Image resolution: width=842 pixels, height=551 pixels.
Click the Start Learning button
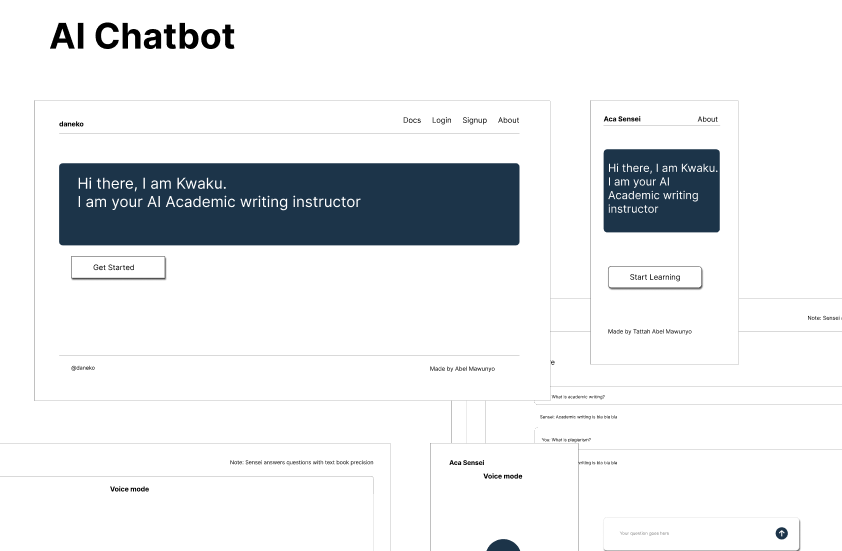click(x=655, y=277)
